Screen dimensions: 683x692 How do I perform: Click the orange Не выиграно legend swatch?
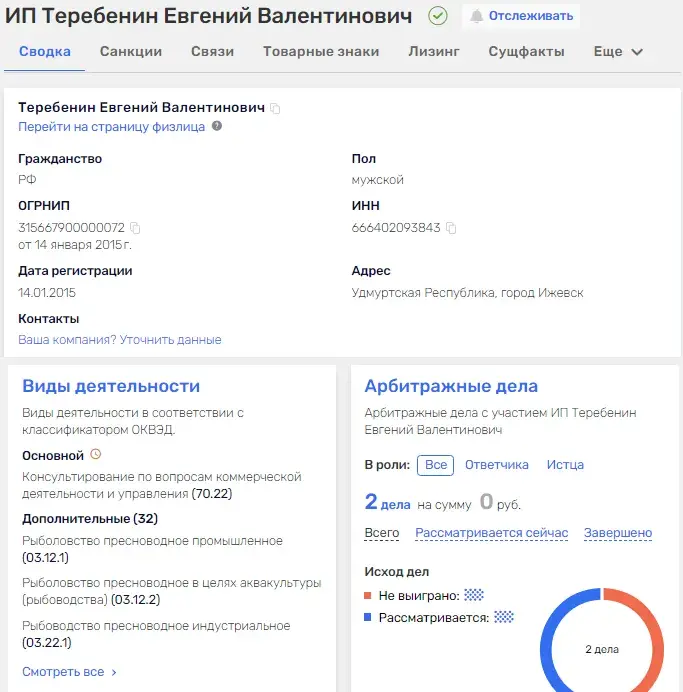[368, 596]
